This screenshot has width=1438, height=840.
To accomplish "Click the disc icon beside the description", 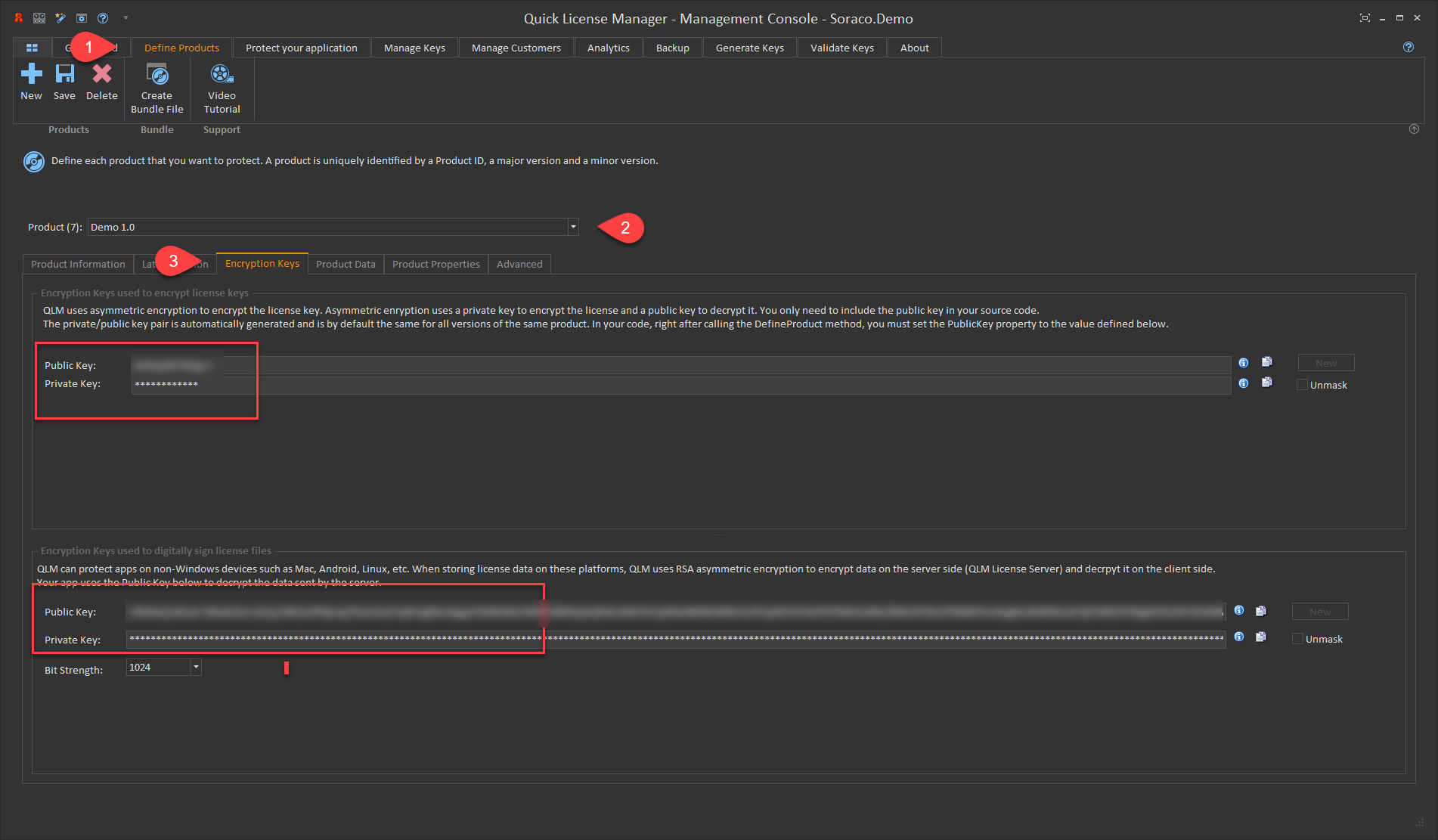I will coord(34,162).
